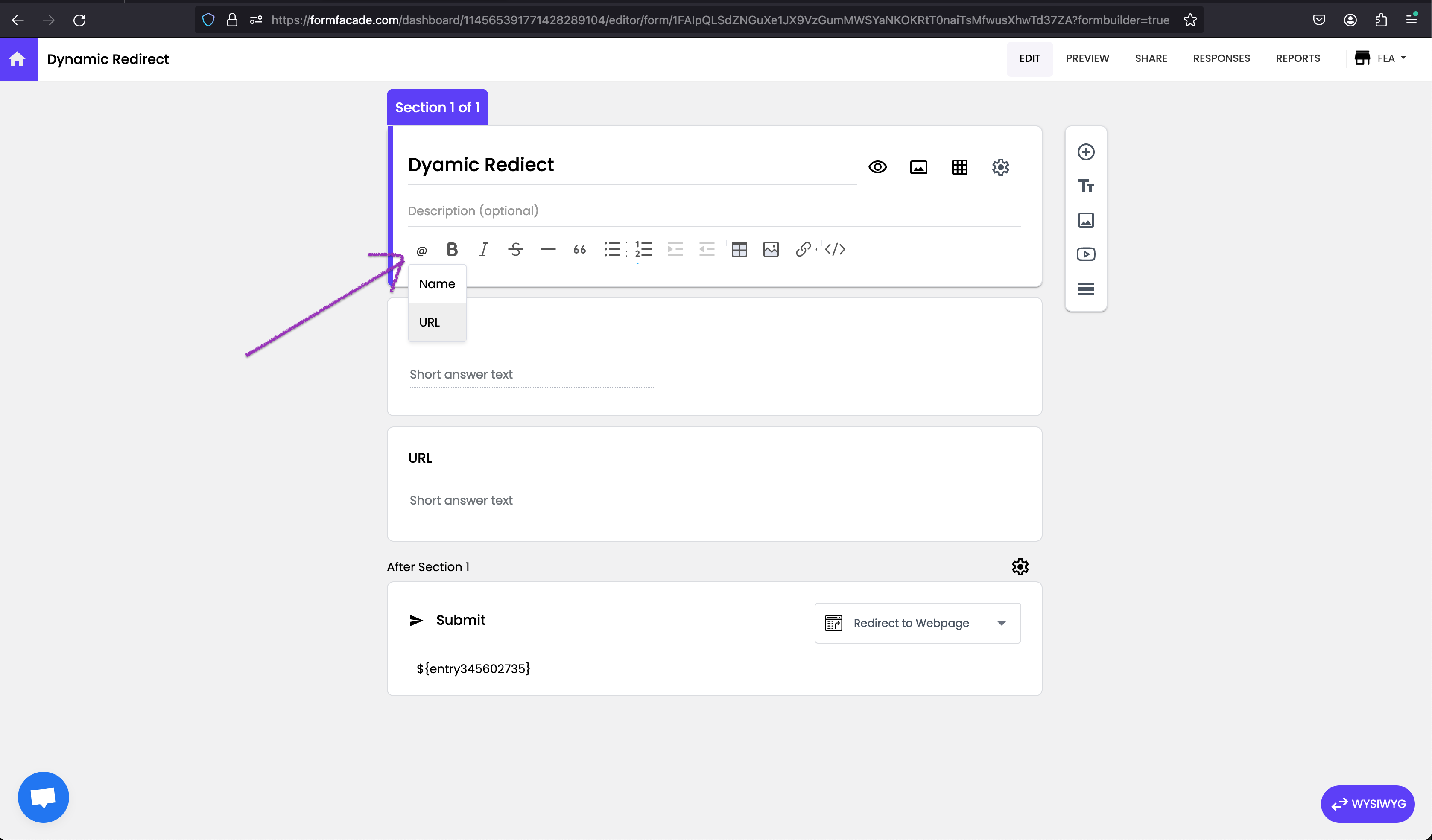Add section using sidebar lines icon
1432x840 pixels.
click(1085, 289)
